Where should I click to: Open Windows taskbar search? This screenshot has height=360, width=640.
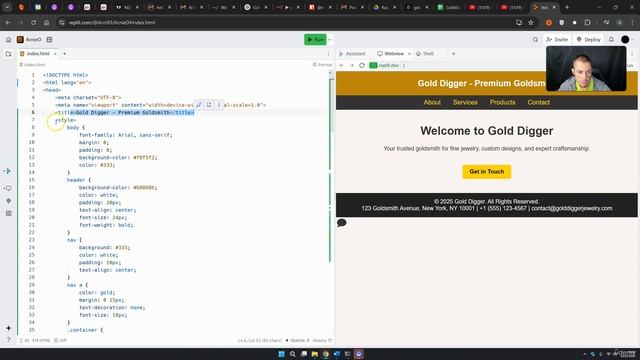click(293, 354)
